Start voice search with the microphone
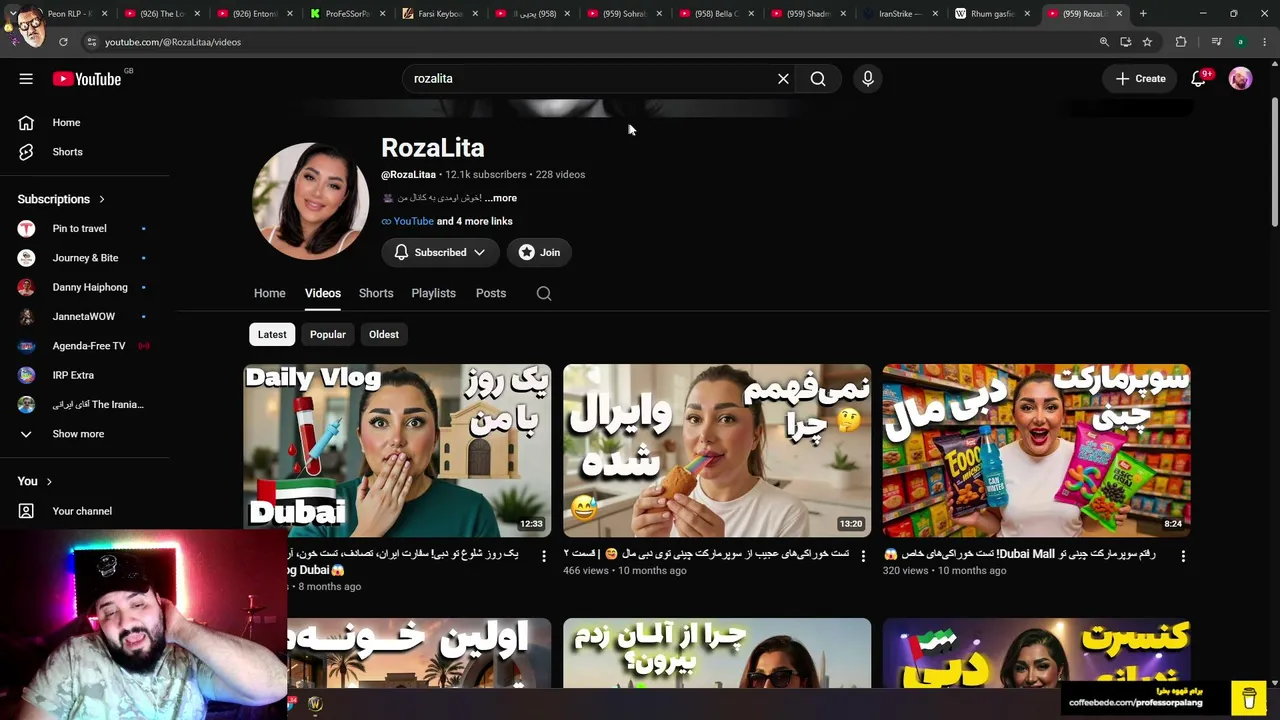 (868, 79)
